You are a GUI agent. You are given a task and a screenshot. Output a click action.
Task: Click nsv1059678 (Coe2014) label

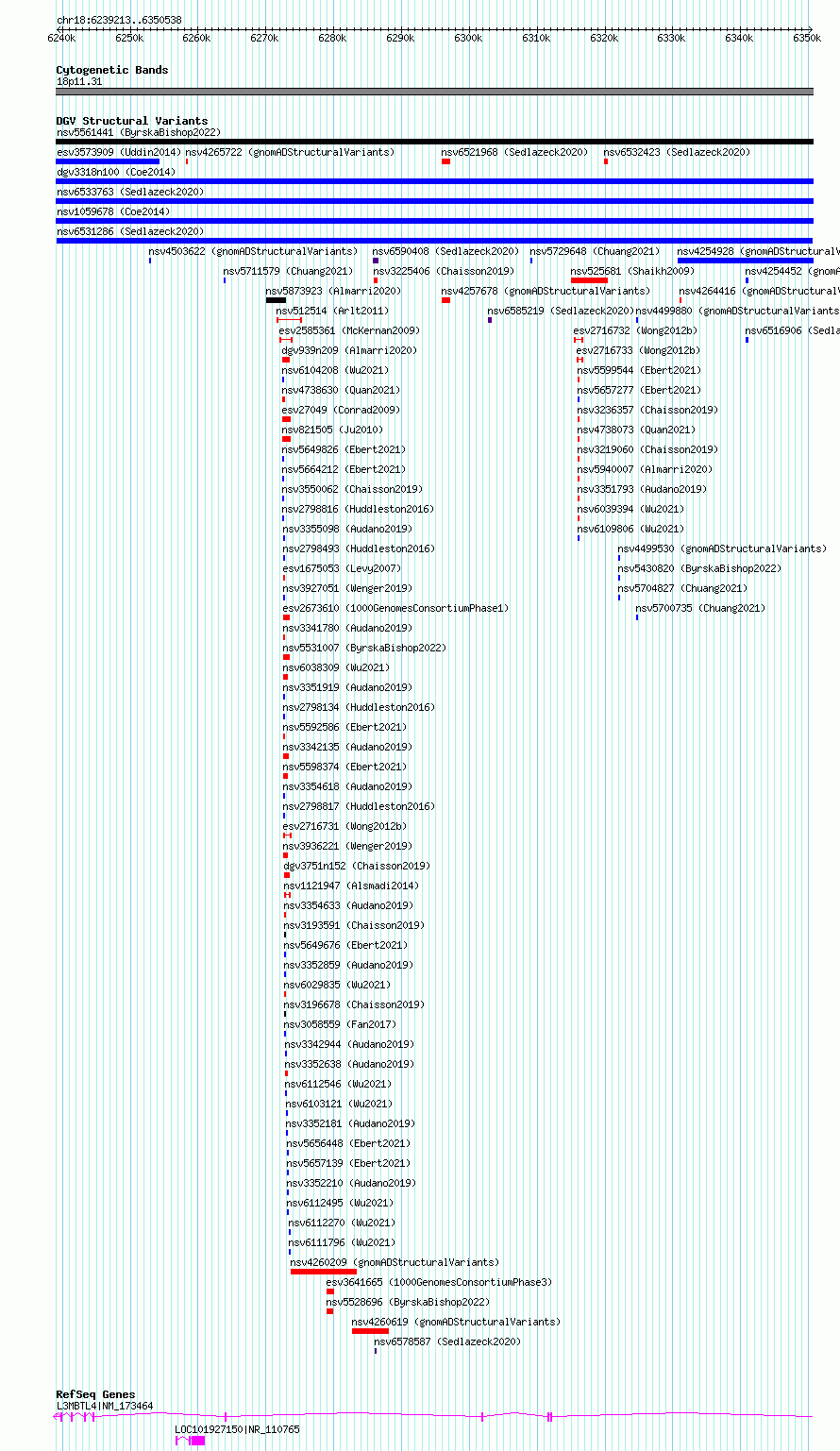[x=113, y=211]
